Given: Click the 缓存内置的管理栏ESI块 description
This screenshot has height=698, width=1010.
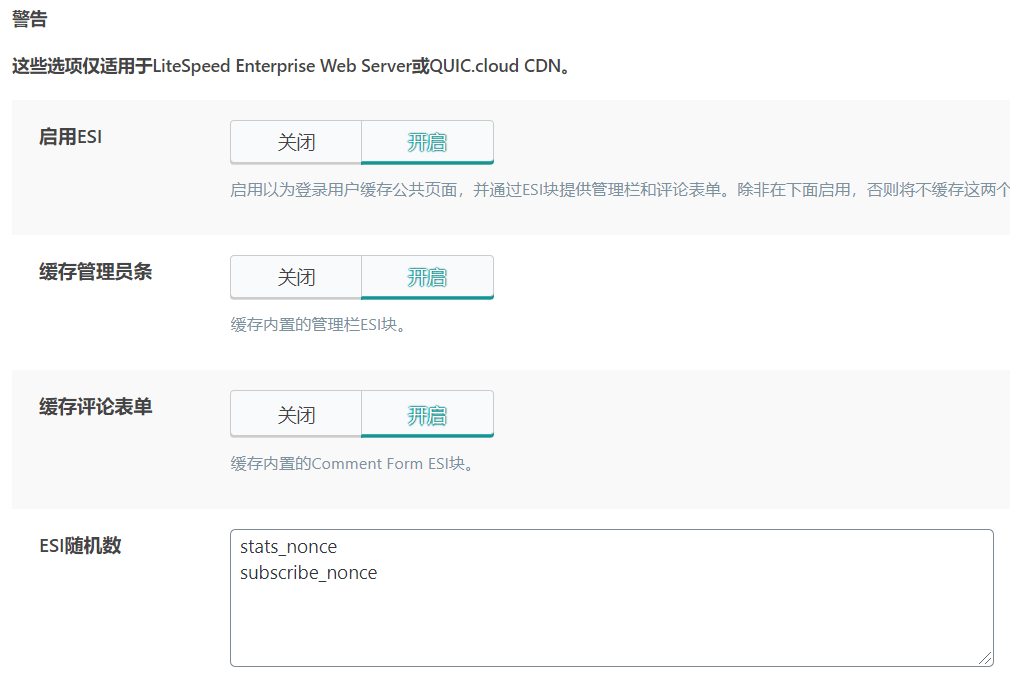Looking at the screenshot, I should [319, 325].
